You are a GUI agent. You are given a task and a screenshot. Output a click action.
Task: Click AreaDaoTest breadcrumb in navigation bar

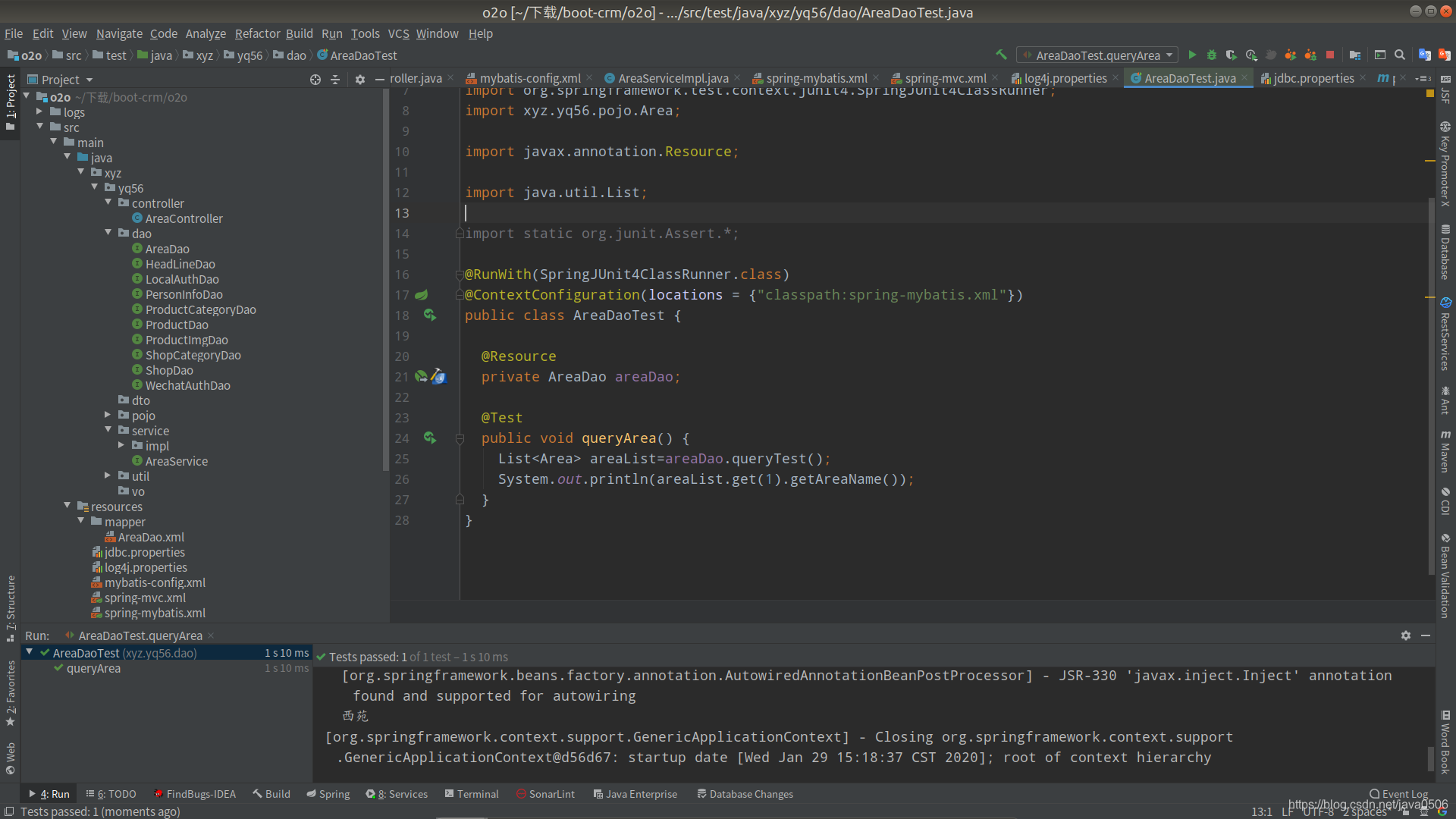pos(357,55)
